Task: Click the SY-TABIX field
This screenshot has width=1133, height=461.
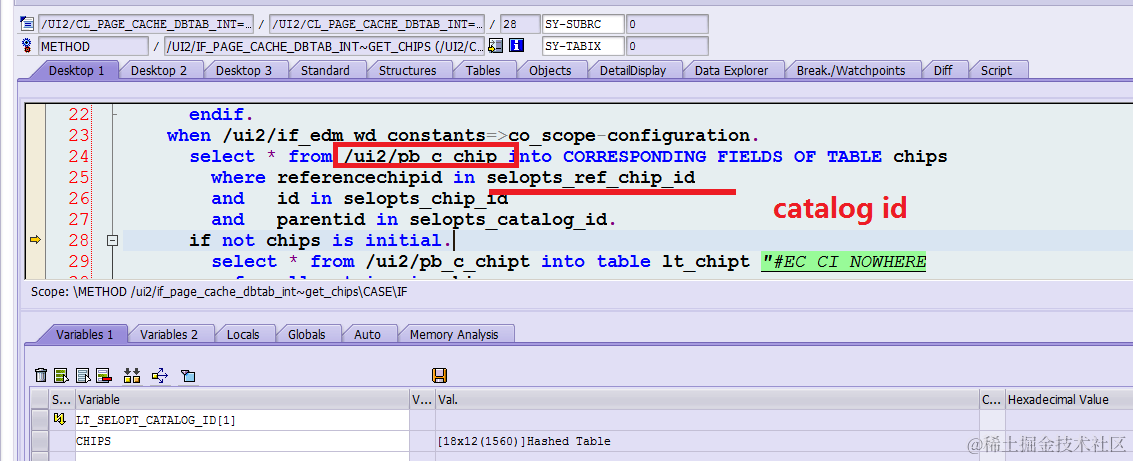Action: [582, 46]
